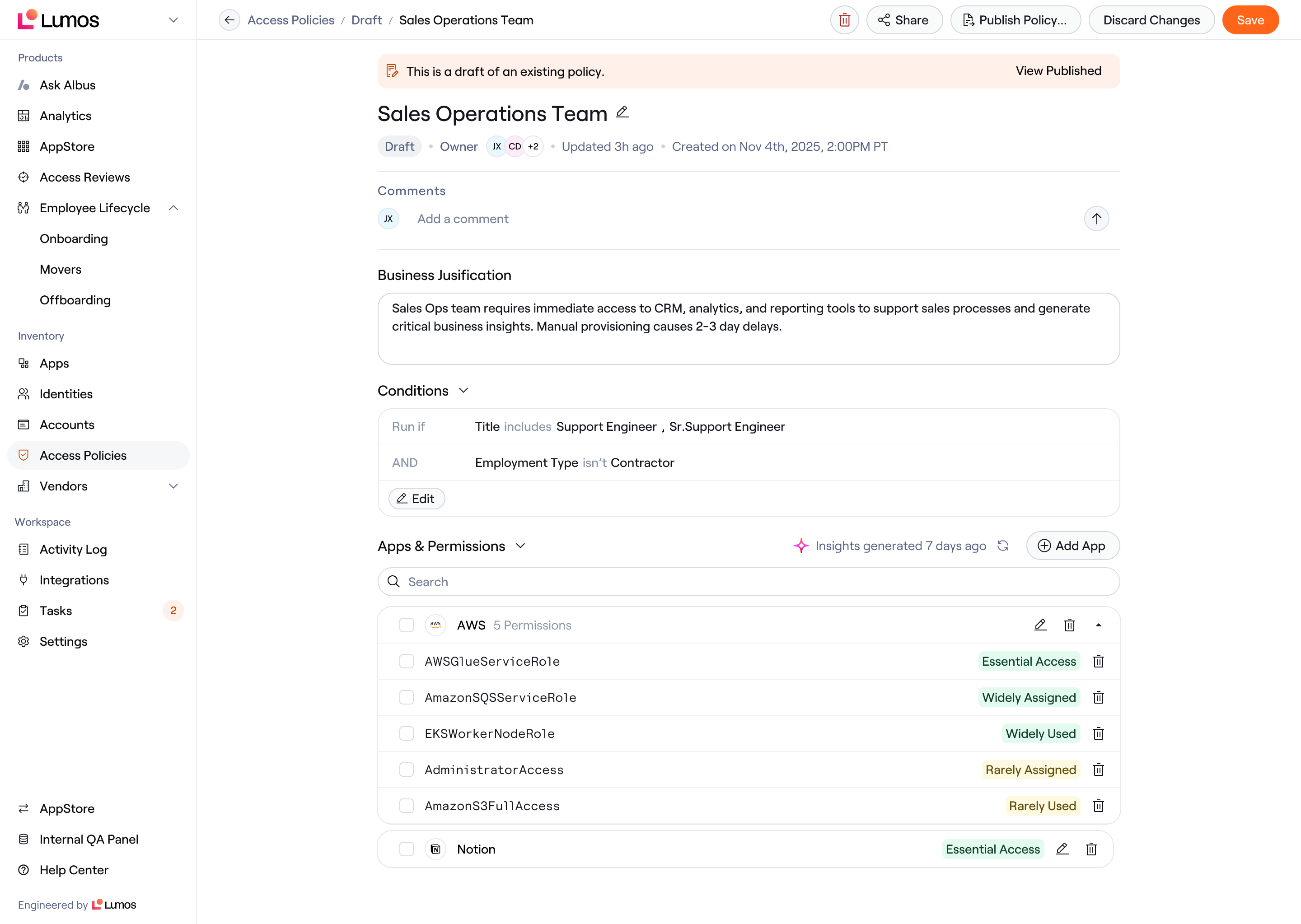The width and height of the screenshot is (1301, 924).
Task: Collapse the Employee Lifecycle section
Action: point(173,208)
